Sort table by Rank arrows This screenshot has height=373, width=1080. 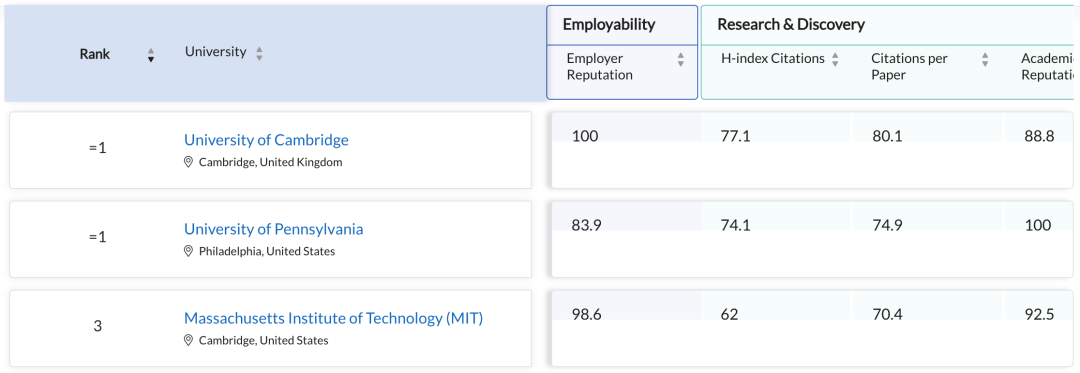pyautogui.click(x=151, y=56)
